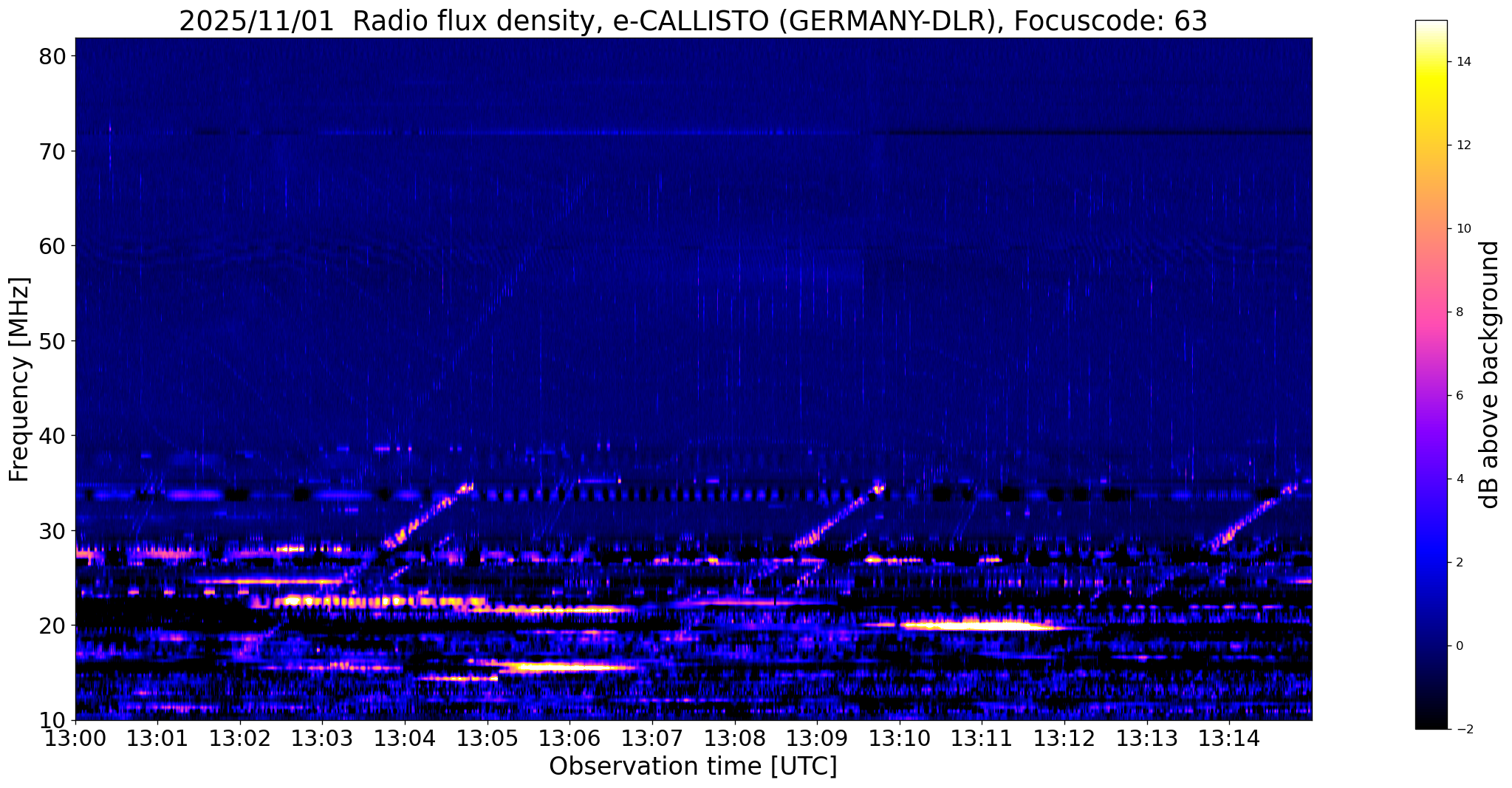1512x788 pixels.
Task: Click the orange region of the colorbar near 10 dB
Action: tap(1431, 229)
